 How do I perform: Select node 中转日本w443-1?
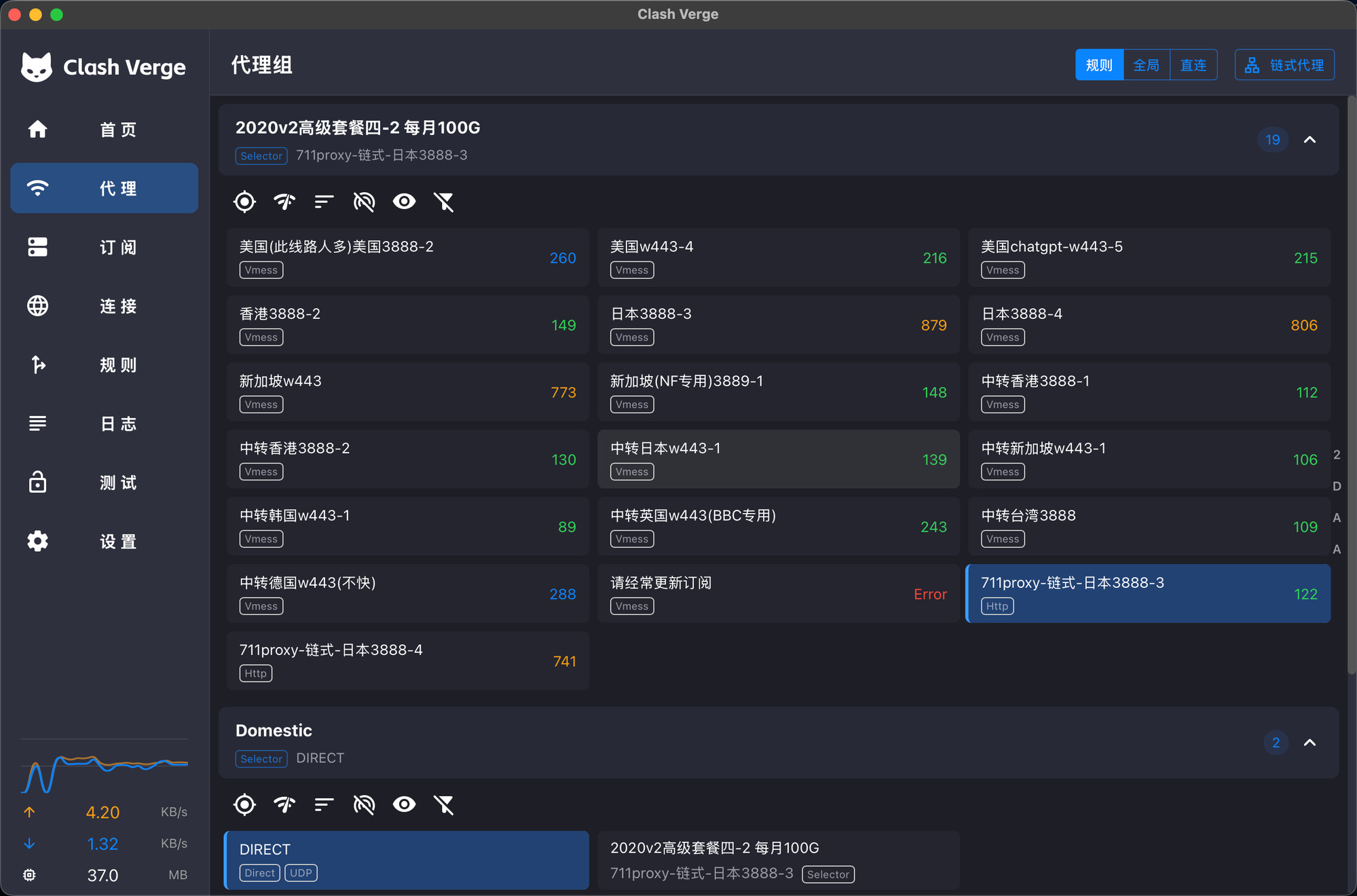tap(779, 459)
